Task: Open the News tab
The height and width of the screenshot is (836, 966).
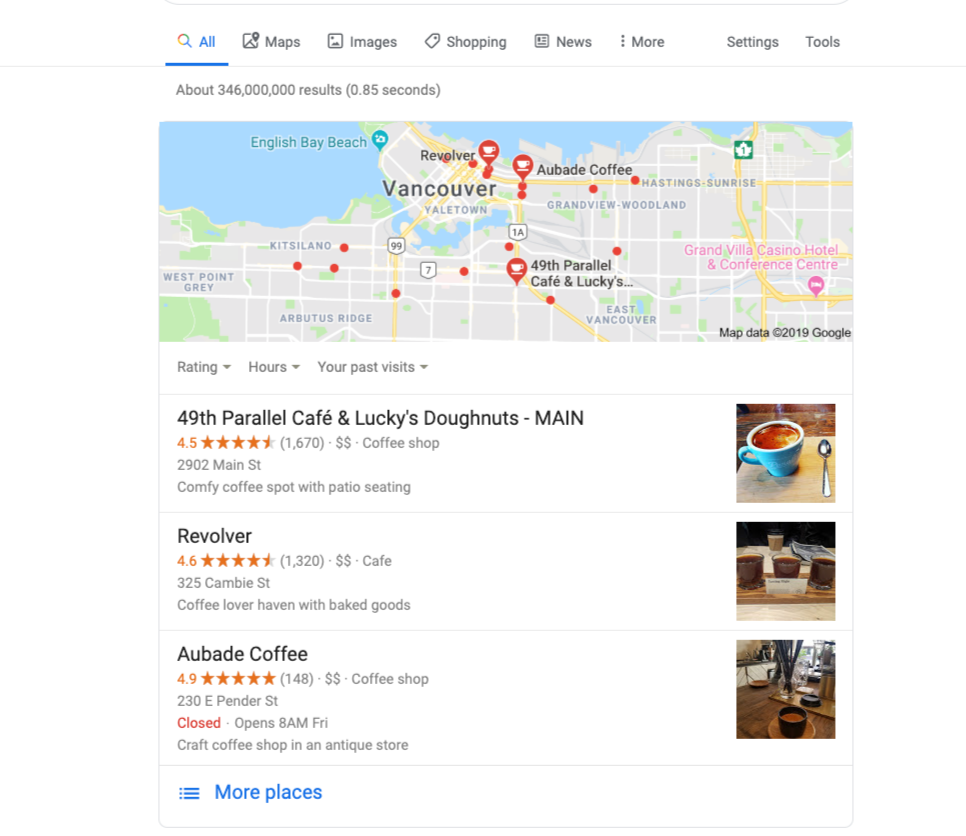Action: (x=563, y=42)
